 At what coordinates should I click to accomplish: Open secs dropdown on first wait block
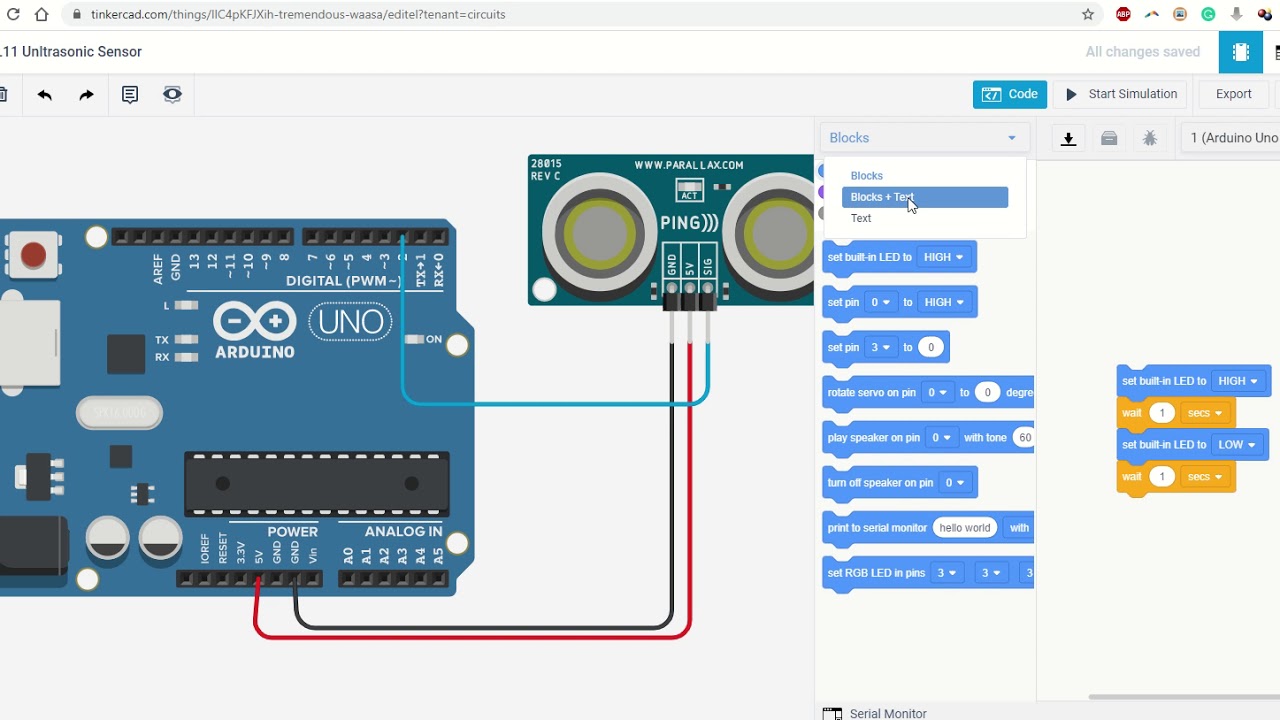click(x=1204, y=413)
